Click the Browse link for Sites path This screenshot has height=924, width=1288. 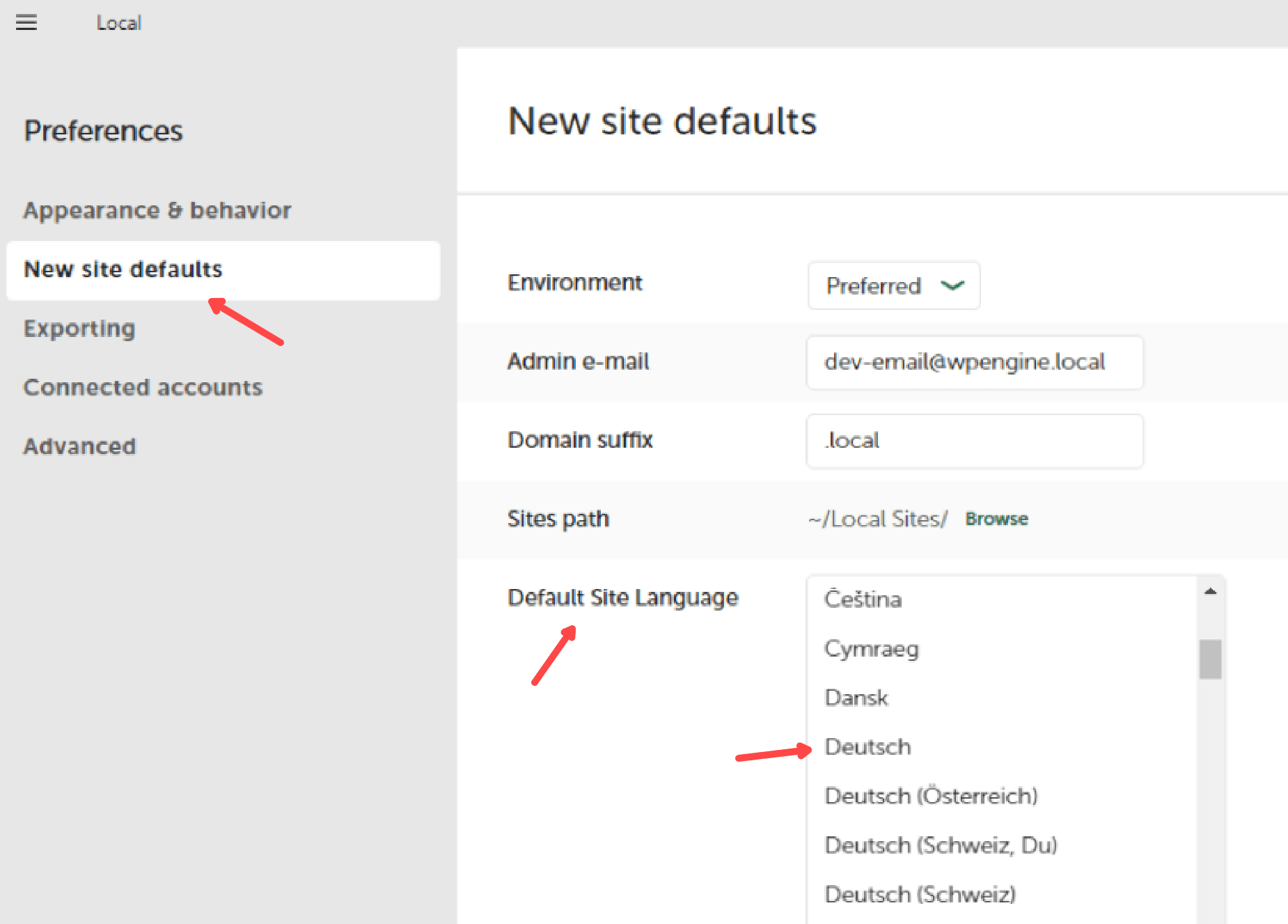pos(996,519)
